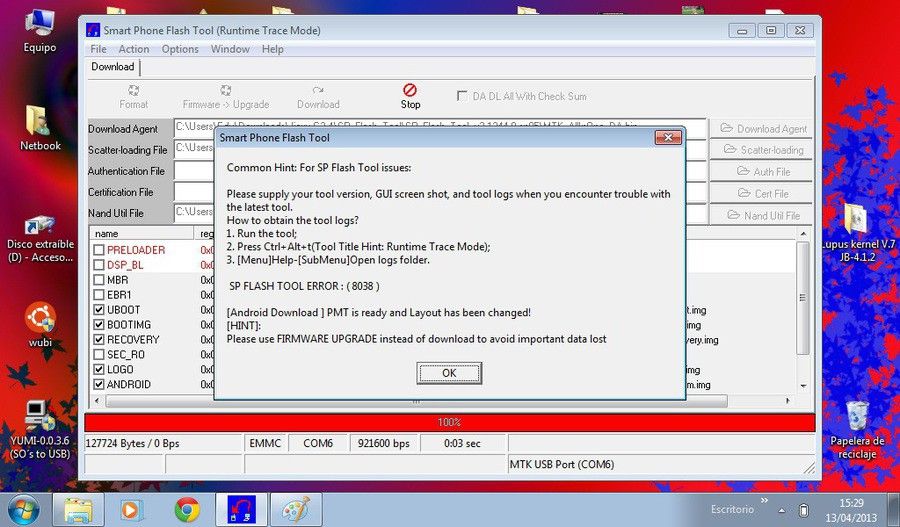Check the SEC_RO partition box
900x527 pixels.
point(99,354)
